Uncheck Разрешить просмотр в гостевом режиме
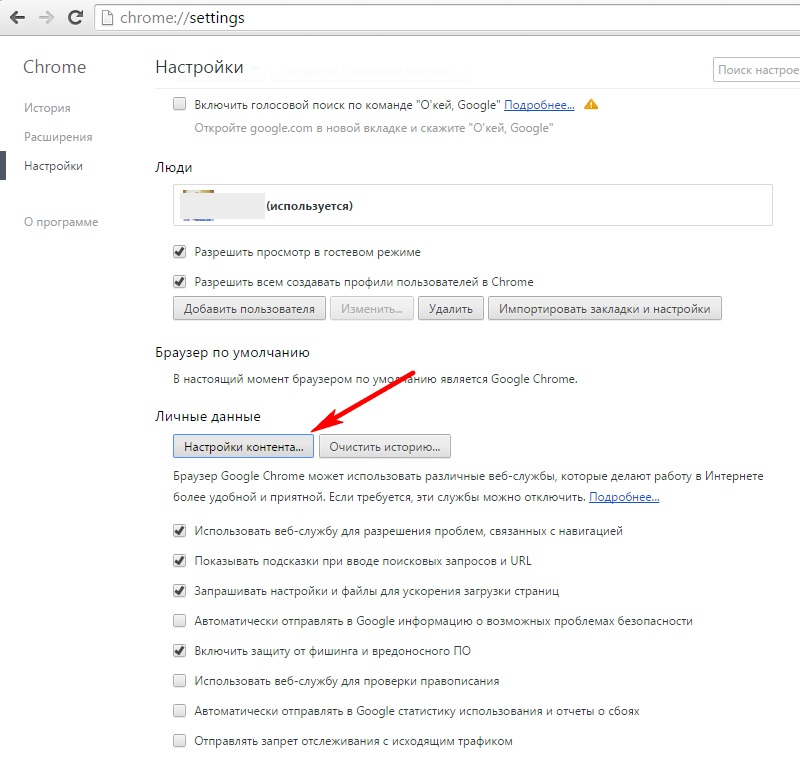The width and height of the screenshot is (800, 767). (180, 252)
